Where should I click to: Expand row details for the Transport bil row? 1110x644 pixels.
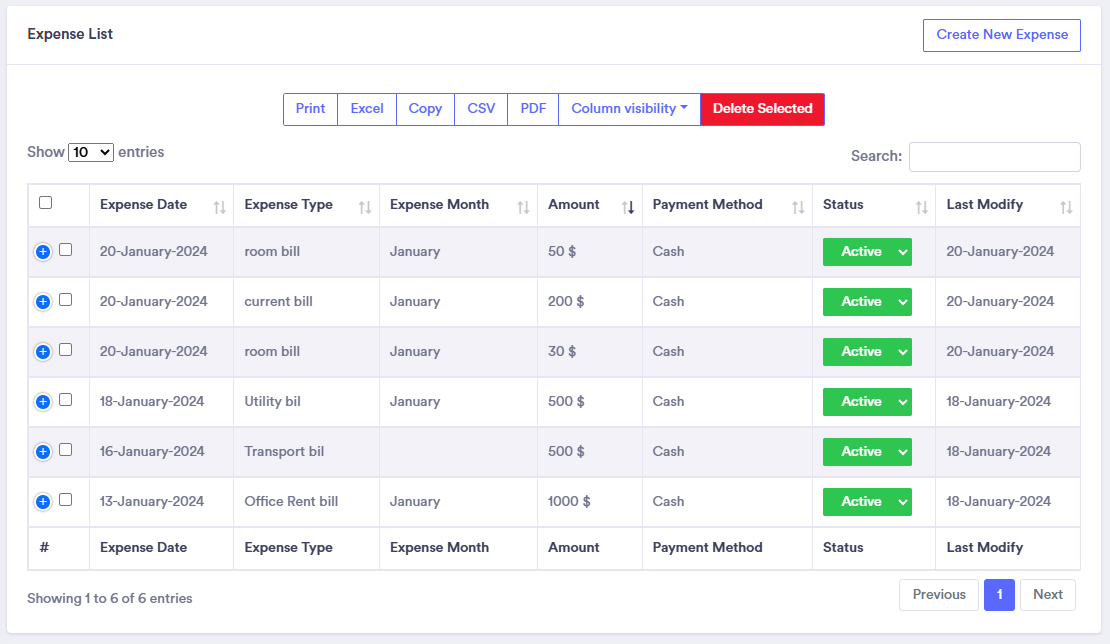coord(43,452)
